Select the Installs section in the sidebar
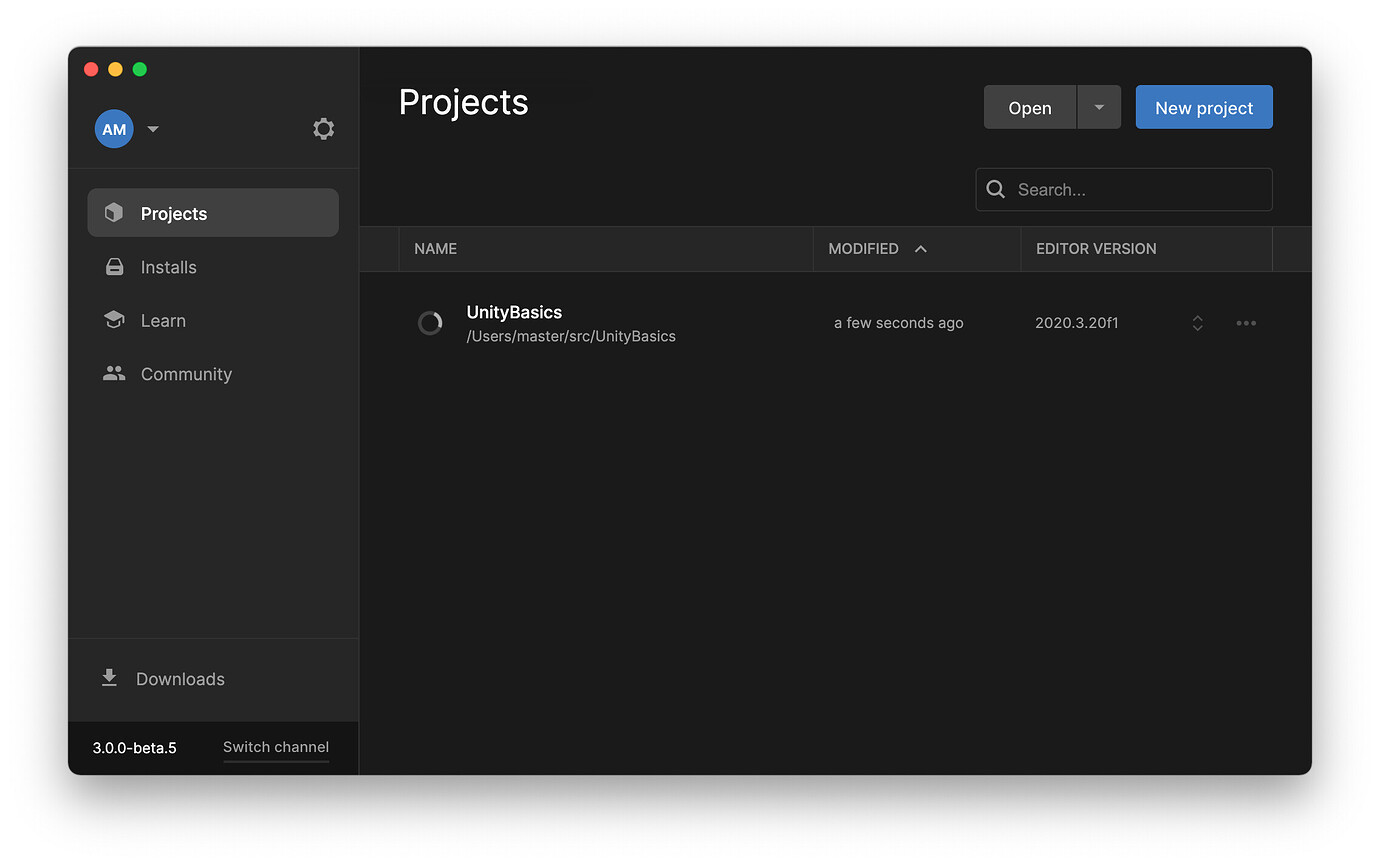The height and width of the screenshot is (864, 1380). tap(168, 267)
